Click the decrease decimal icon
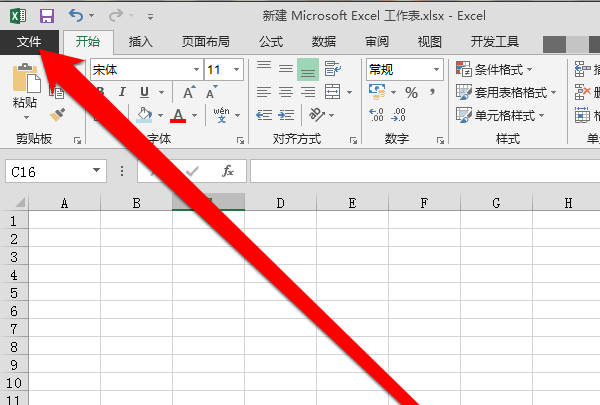Image resolution: width=600 pixels, height=405 pixels. click(398, 115)
